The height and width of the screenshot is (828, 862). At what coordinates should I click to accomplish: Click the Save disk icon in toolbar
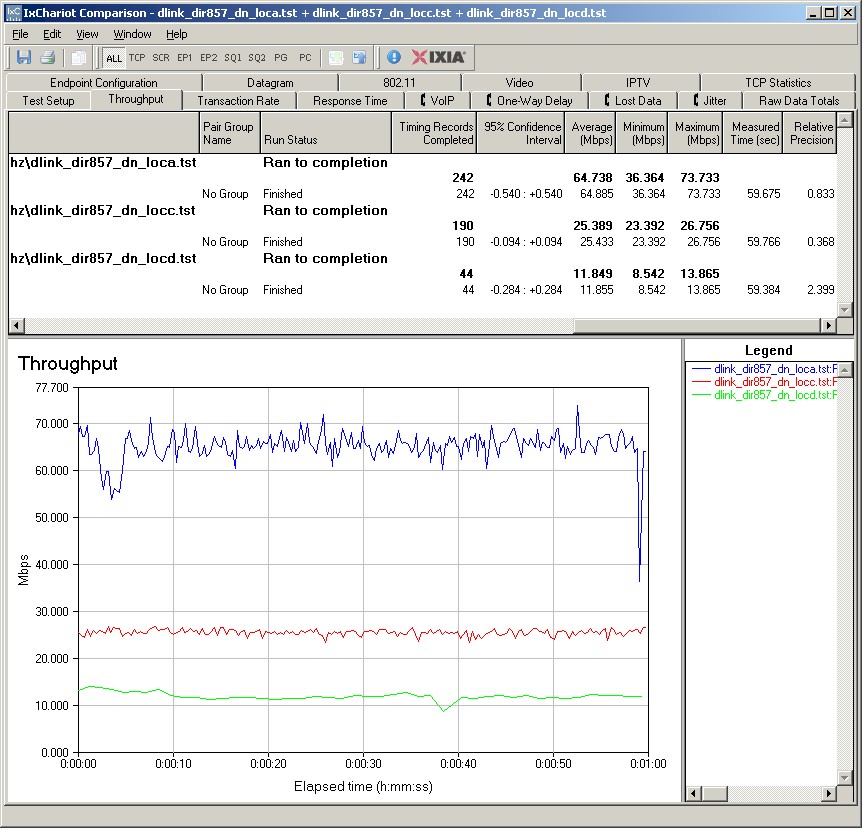[x=24, y=57]
